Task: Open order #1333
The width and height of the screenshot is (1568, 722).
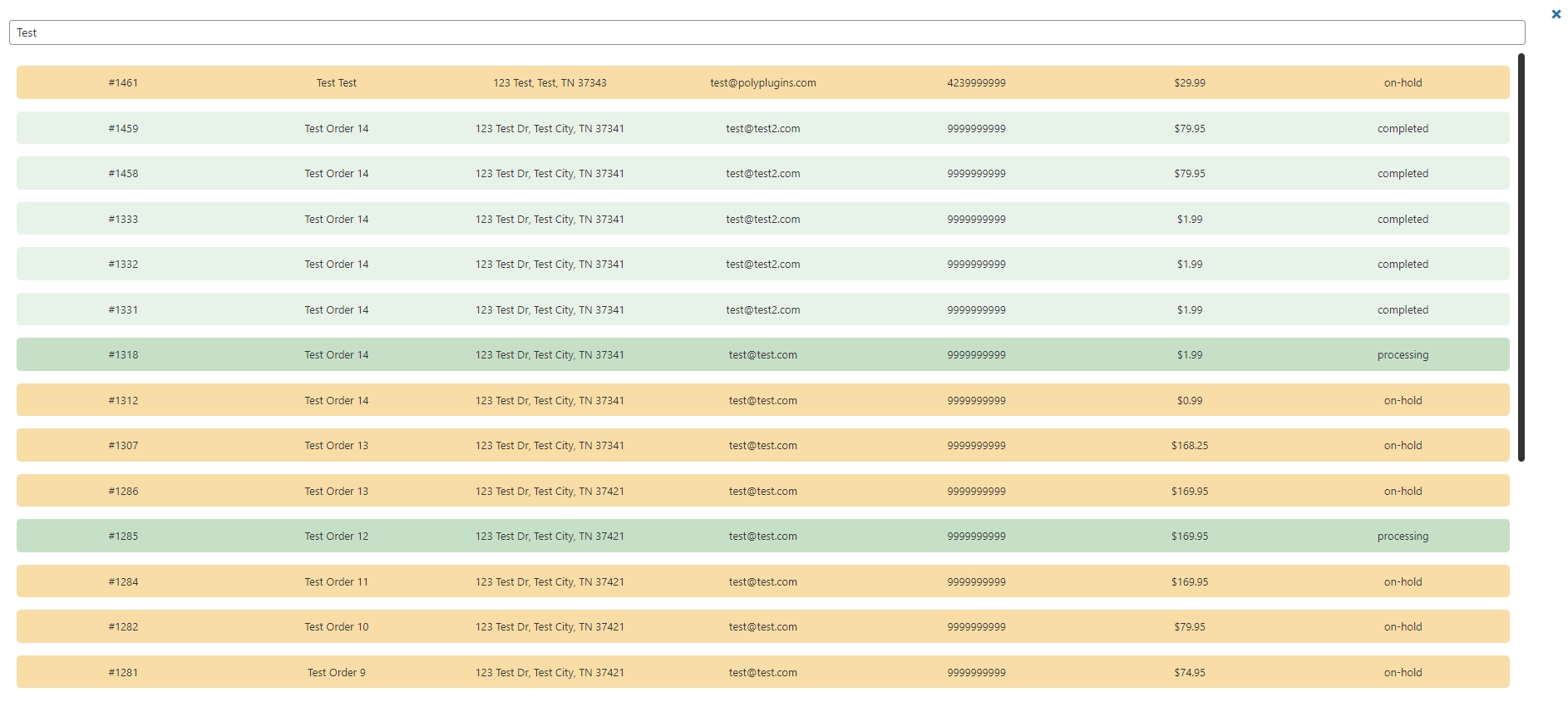Action: 762,219
